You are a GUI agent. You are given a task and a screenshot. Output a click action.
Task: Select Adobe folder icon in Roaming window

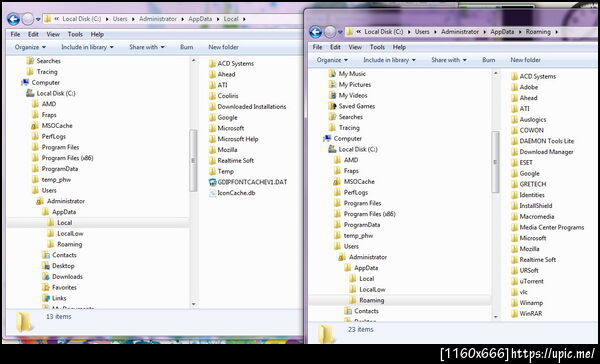(x=515, y=87)
